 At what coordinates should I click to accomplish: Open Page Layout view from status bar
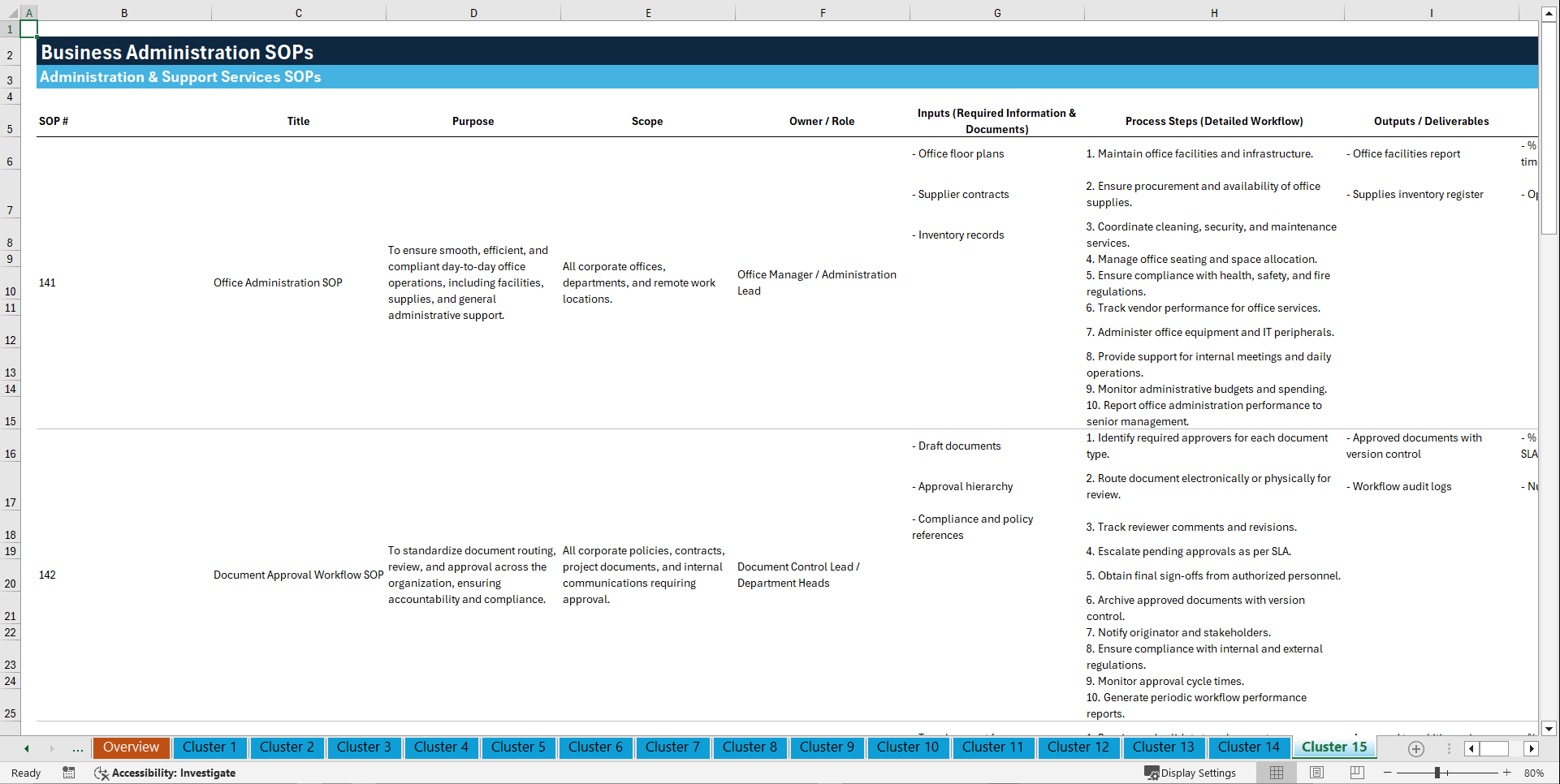[x=1316, y=773]
